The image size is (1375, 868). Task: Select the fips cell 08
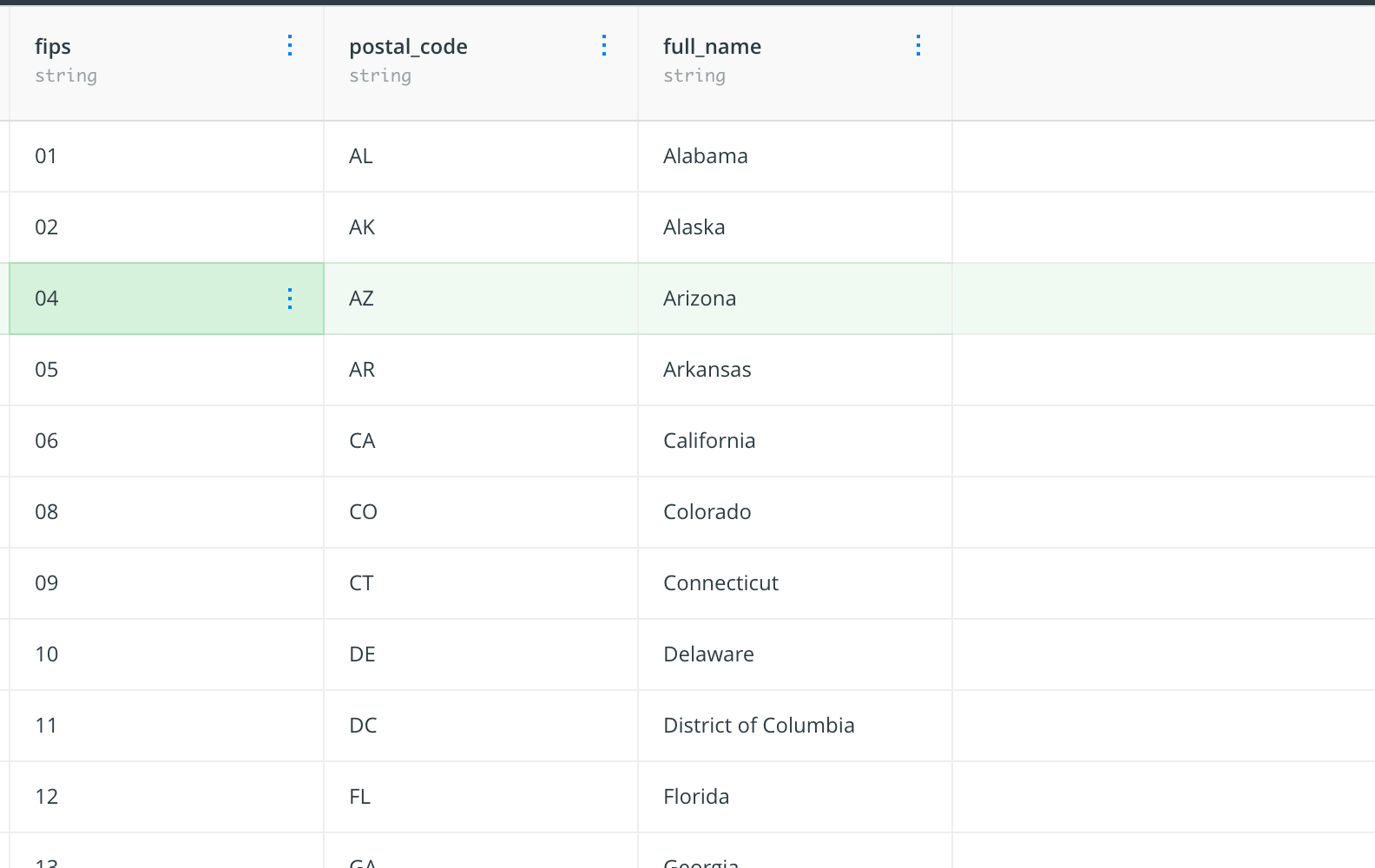coord(167,512)
